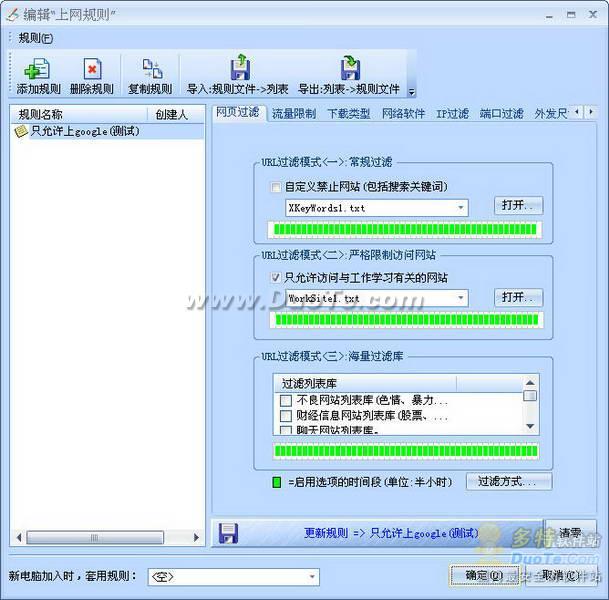Click the green time-segment bar under XKeyWords1.txt
The width and height of the screenshot is (609, 600).
[405, 230]
